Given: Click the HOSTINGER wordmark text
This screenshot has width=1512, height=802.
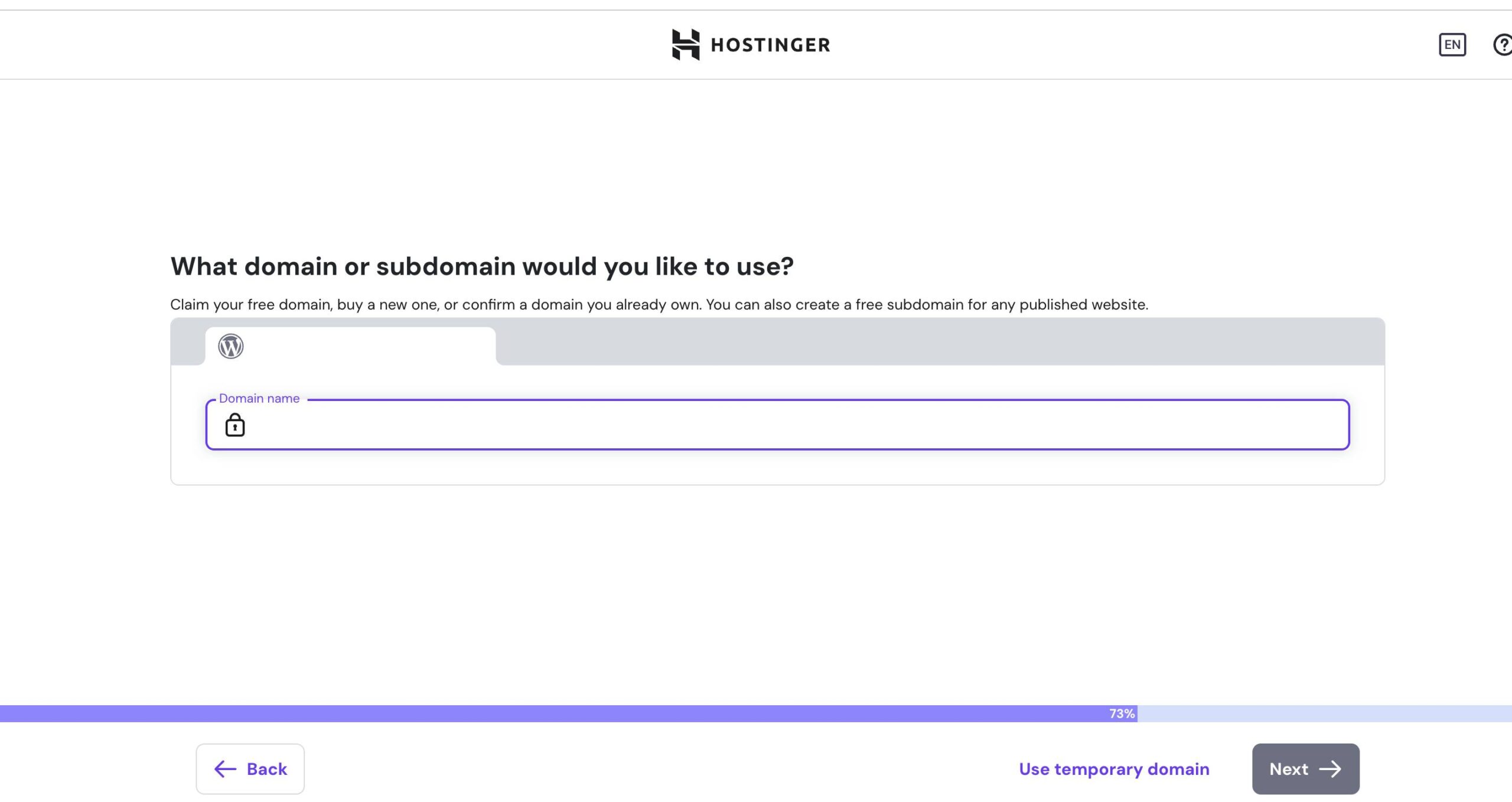Looking at the screenshot, I should (x=770, y=45).
